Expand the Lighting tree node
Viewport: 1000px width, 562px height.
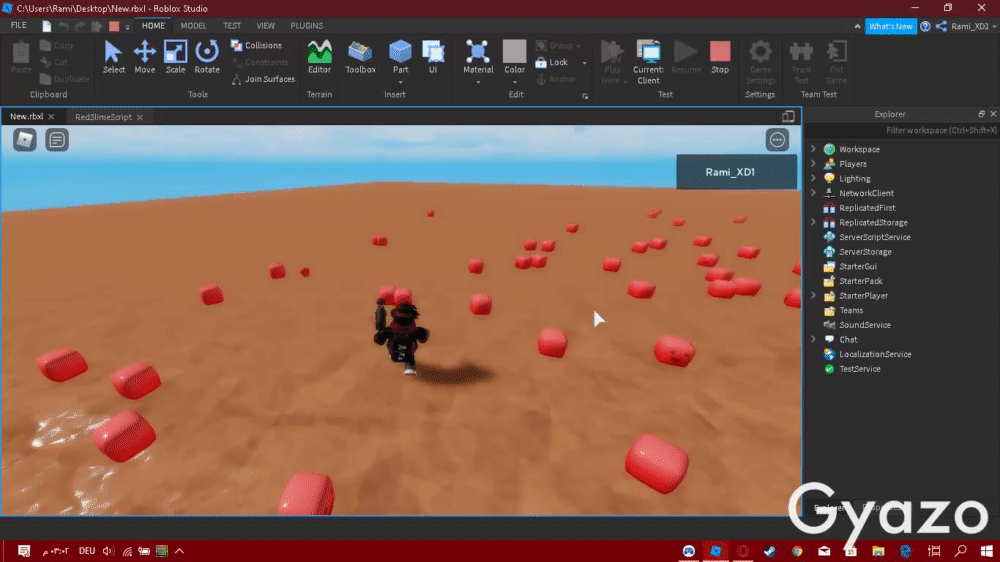pyautogui.click(x=813, y=178)
